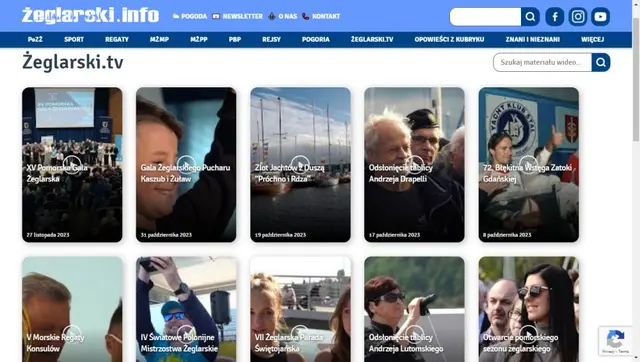Screen dimensions: 640x362
Task: Play the V Morskie Regaty Konsulów video
Action: point(72,333)
